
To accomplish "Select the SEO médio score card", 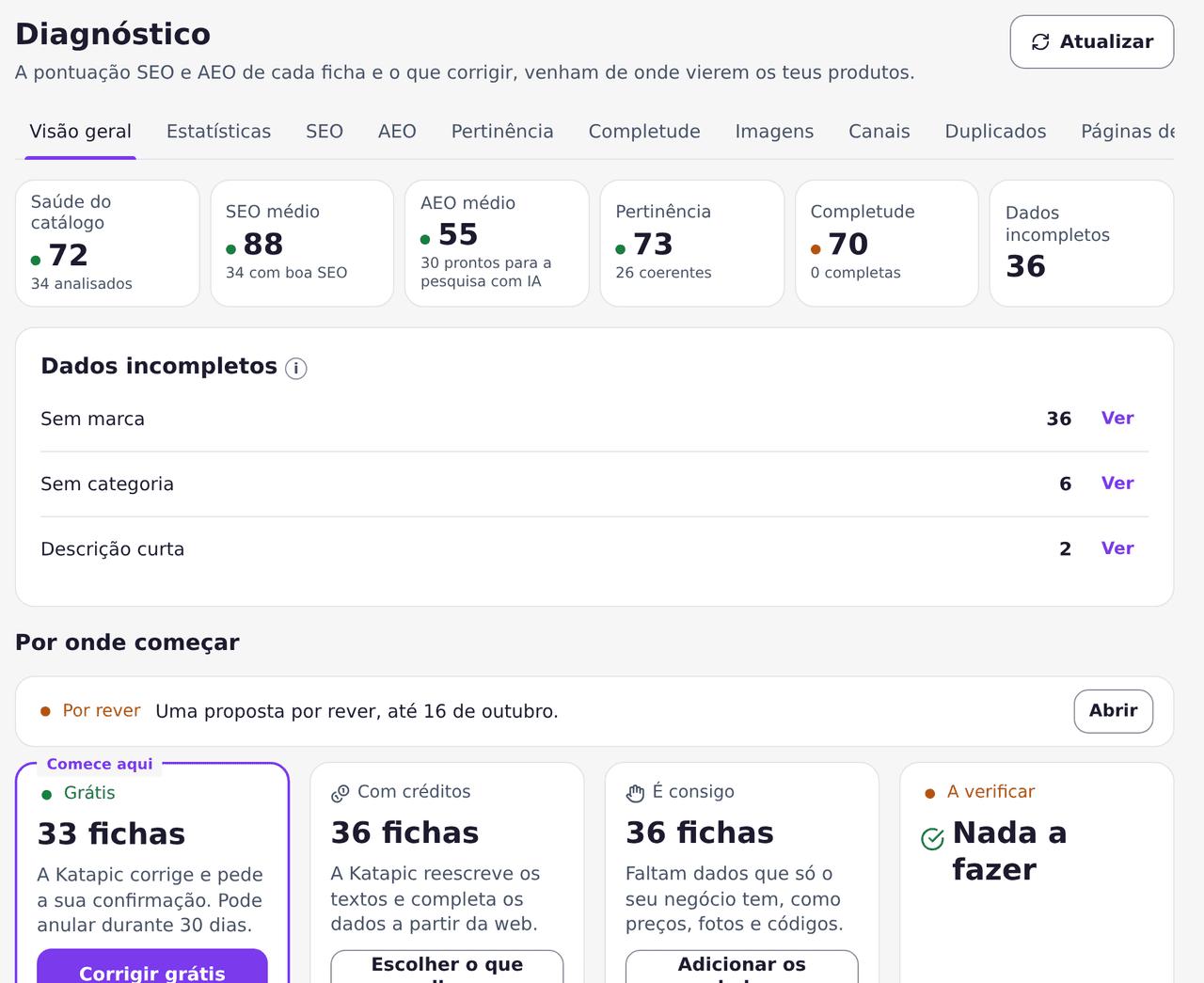I will [x=302, y=244].
